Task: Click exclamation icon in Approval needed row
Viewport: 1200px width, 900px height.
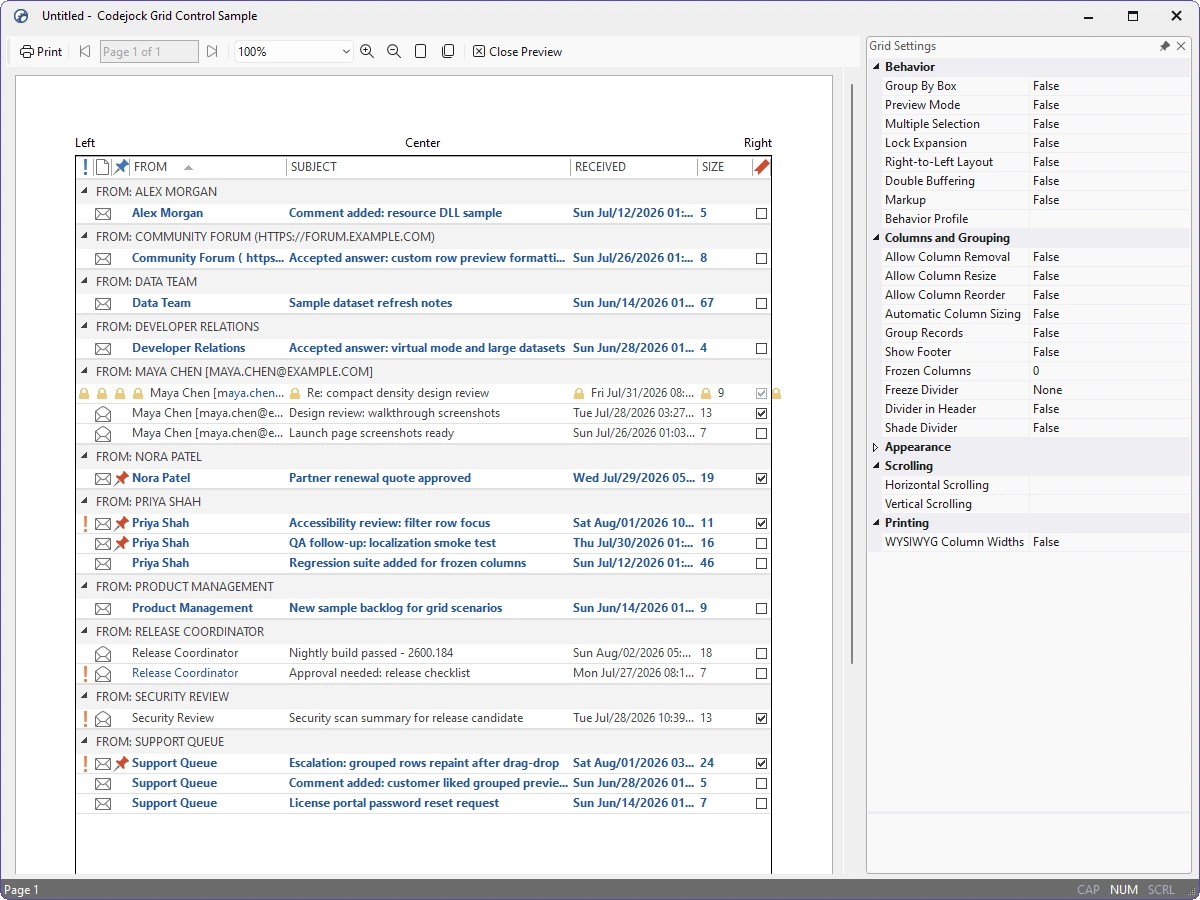Action: (x=85, y=673)
